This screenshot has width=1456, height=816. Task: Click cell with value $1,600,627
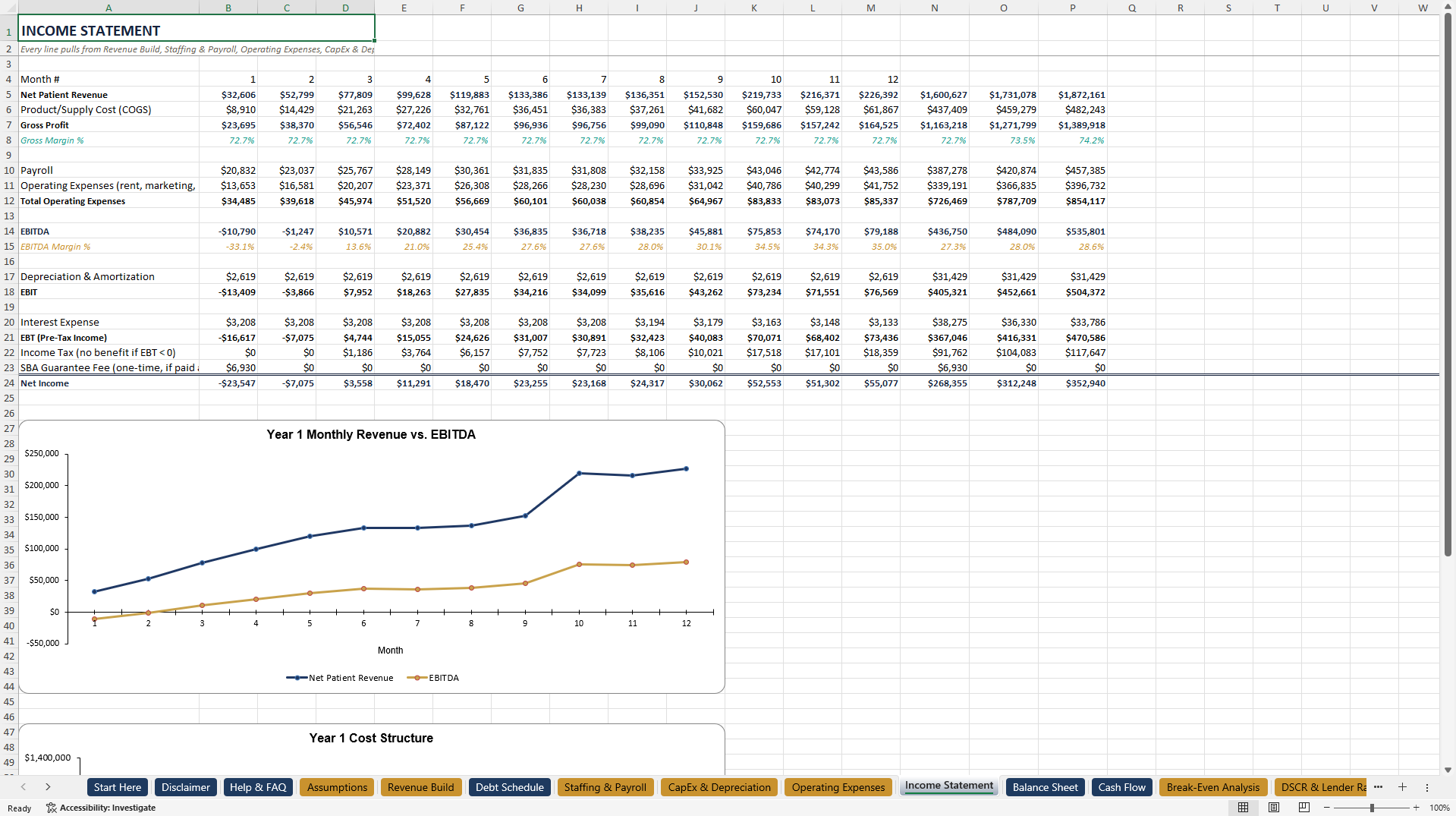tap(934, 94)
